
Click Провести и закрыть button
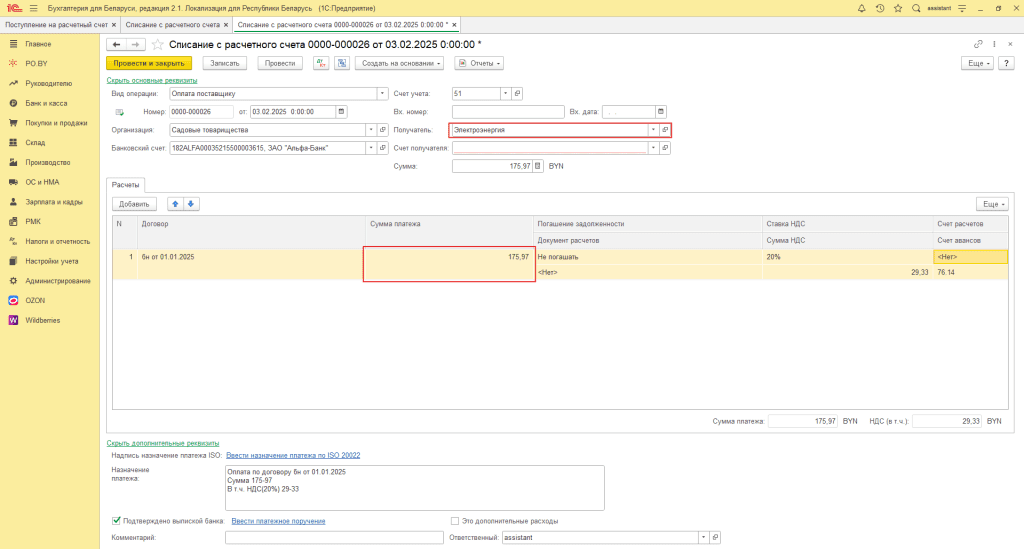coord(149,63)
